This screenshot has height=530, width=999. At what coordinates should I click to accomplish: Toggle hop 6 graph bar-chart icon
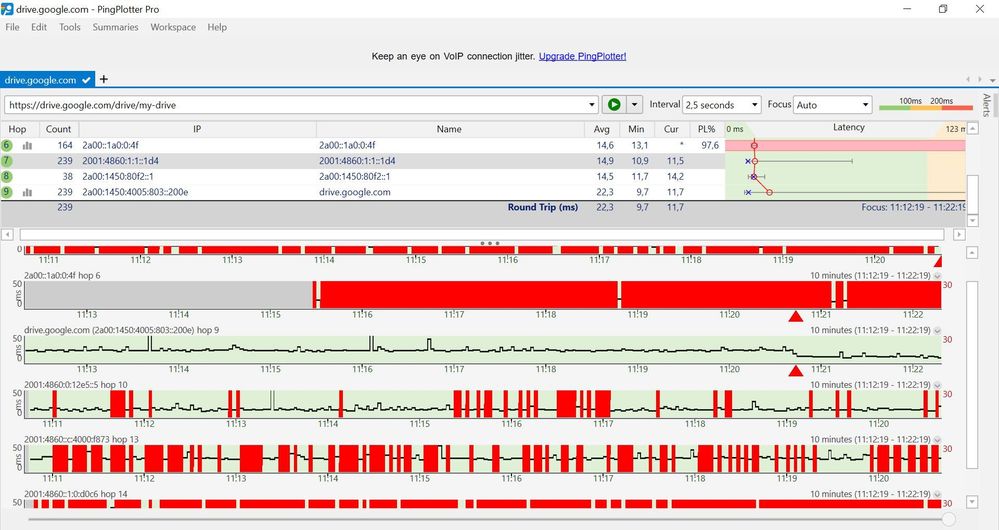(28, 145)
